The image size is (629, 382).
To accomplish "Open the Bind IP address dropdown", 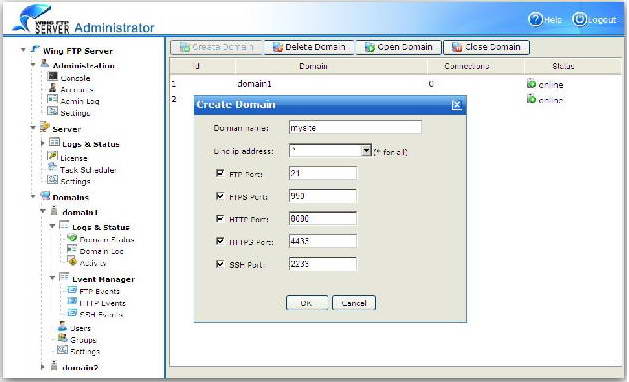I will point(366,151).
